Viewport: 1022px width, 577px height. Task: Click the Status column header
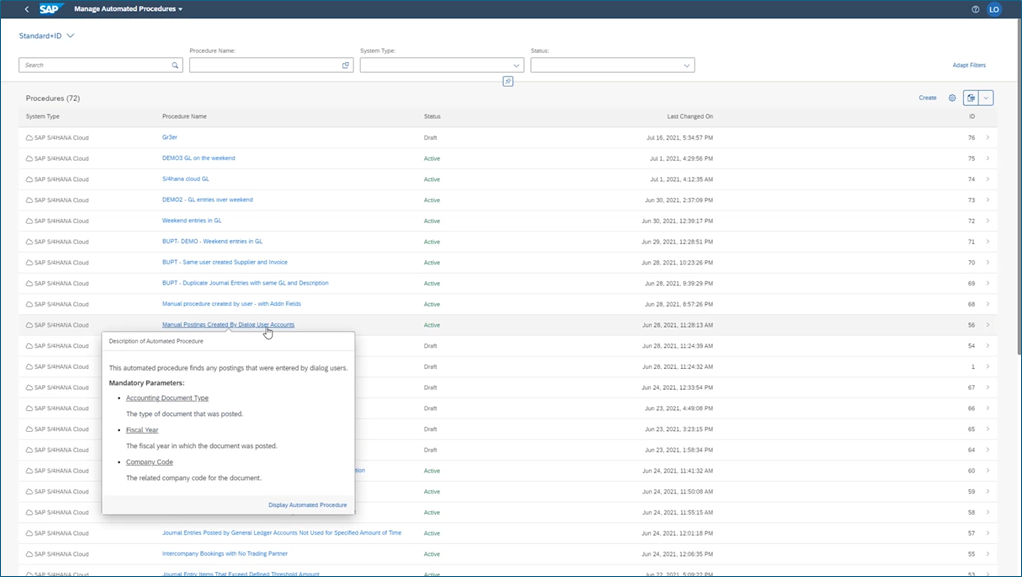tap(432, 117)
